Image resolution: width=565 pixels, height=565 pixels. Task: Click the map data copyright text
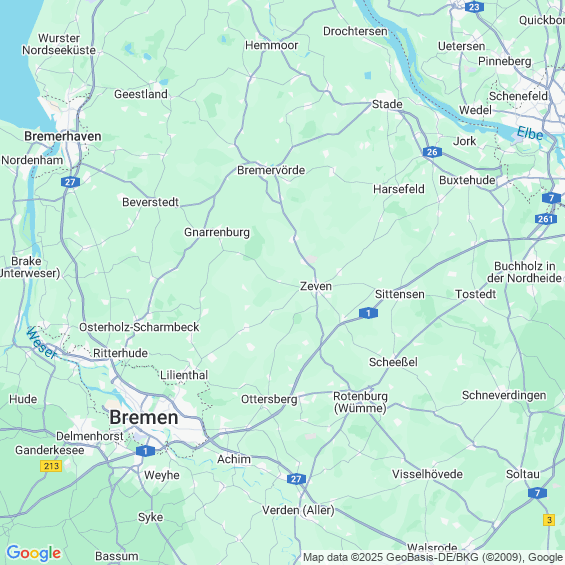(x=433, y=557)
